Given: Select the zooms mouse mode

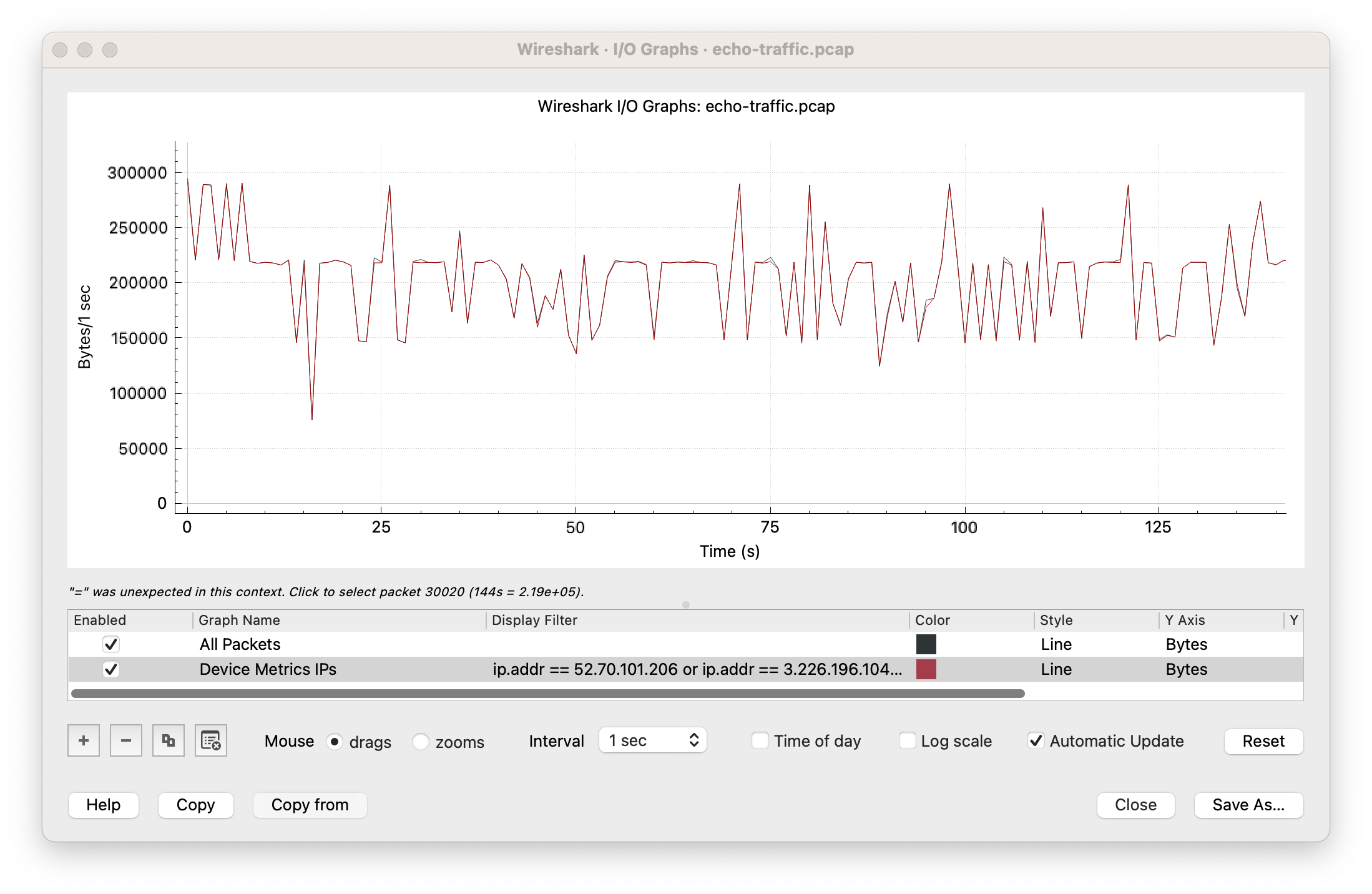Looking at the screenshot, I should click(x=421, y=742).
